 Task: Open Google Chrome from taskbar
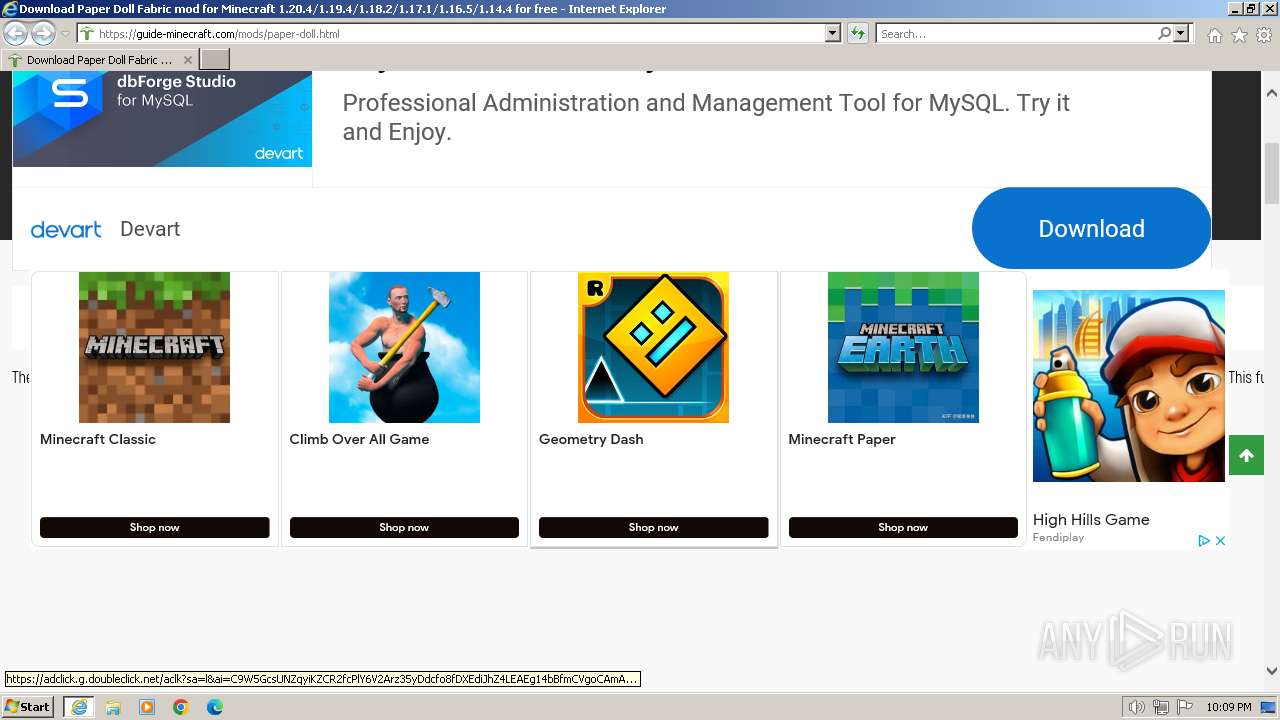(181, 707)
